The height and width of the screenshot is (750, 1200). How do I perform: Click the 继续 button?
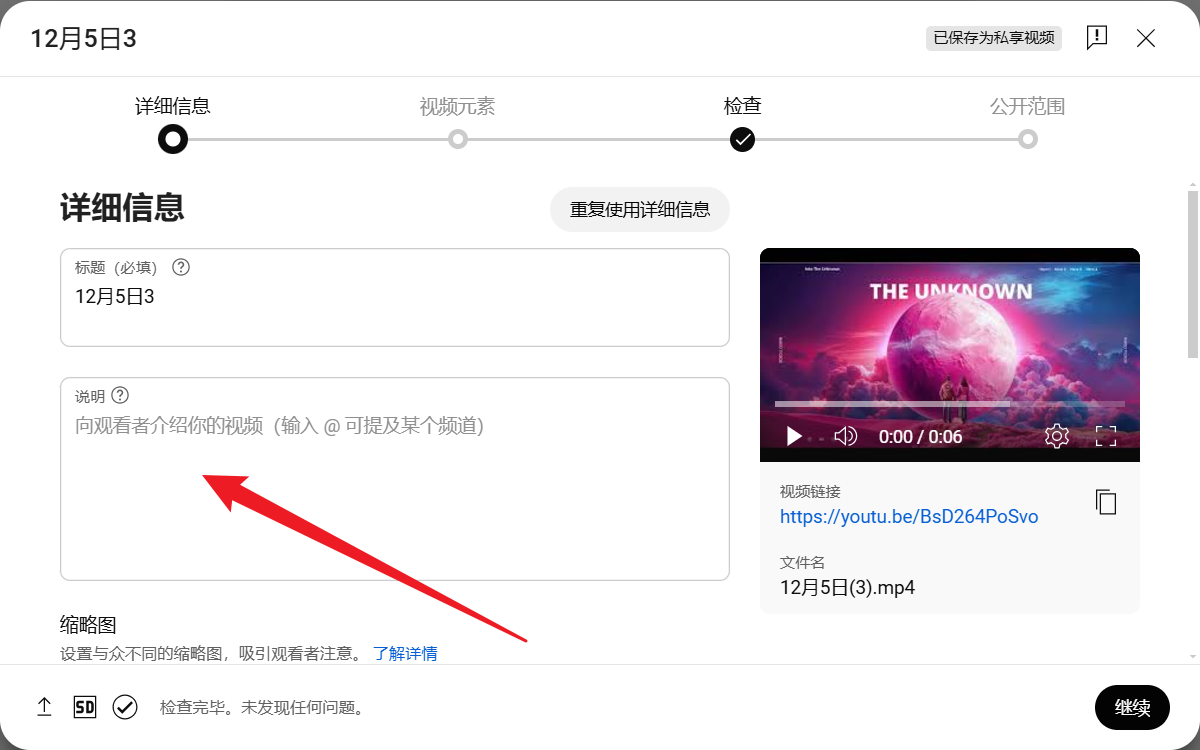(1132, 707)
